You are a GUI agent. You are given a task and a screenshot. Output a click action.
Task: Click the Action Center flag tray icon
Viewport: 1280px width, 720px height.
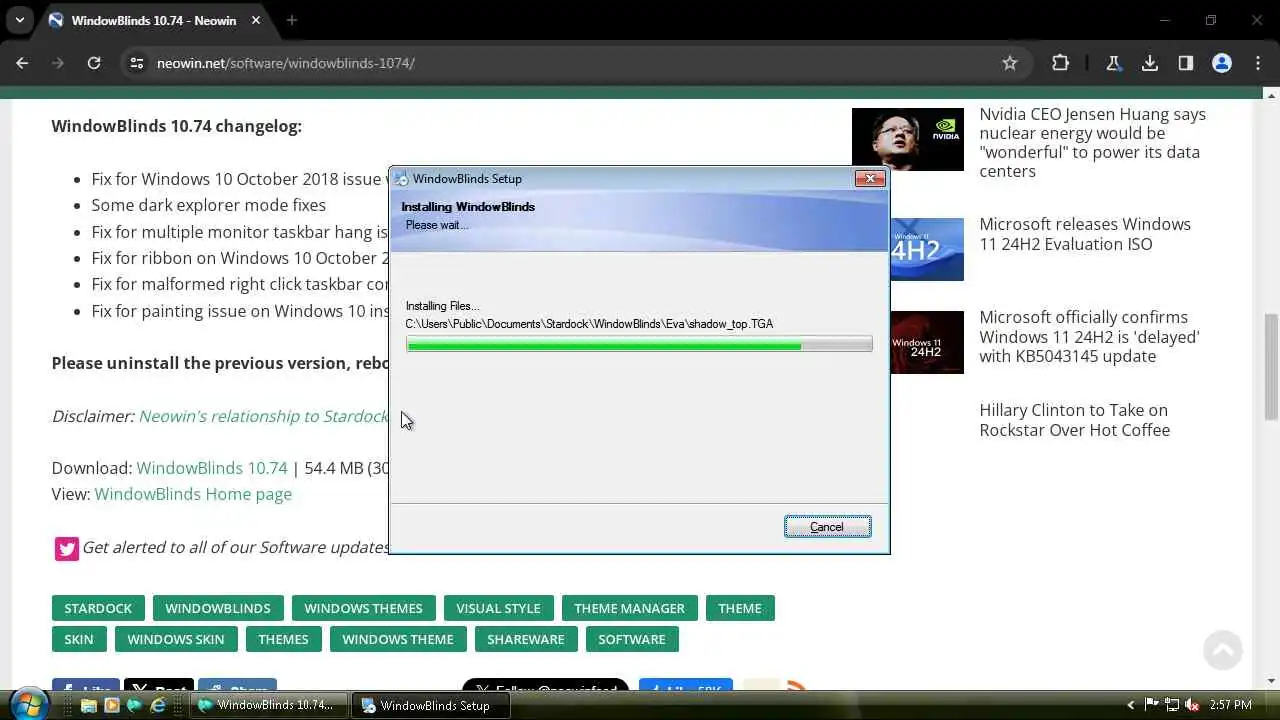[1151, 705]
